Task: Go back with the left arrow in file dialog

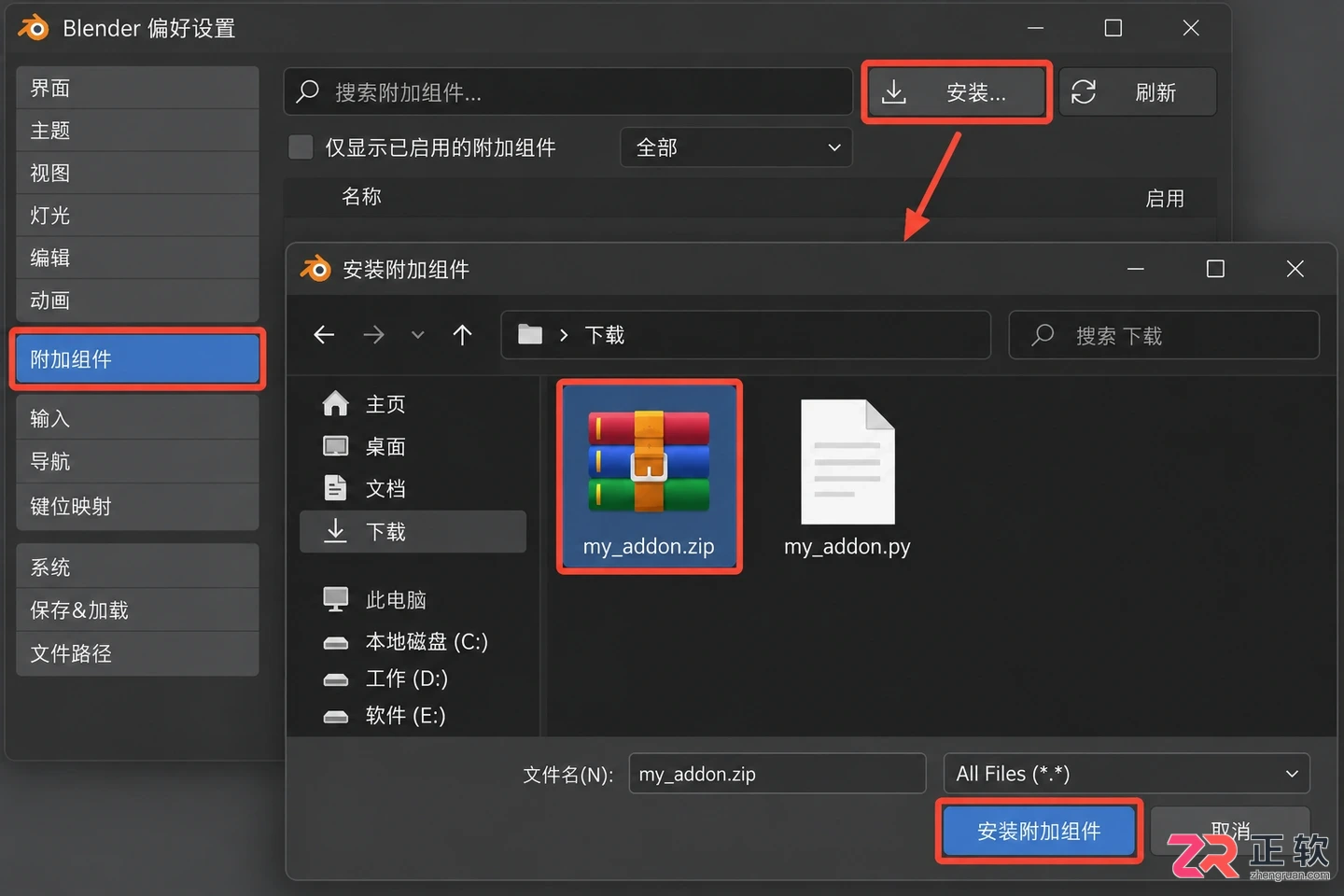Action: coord(324,334)
